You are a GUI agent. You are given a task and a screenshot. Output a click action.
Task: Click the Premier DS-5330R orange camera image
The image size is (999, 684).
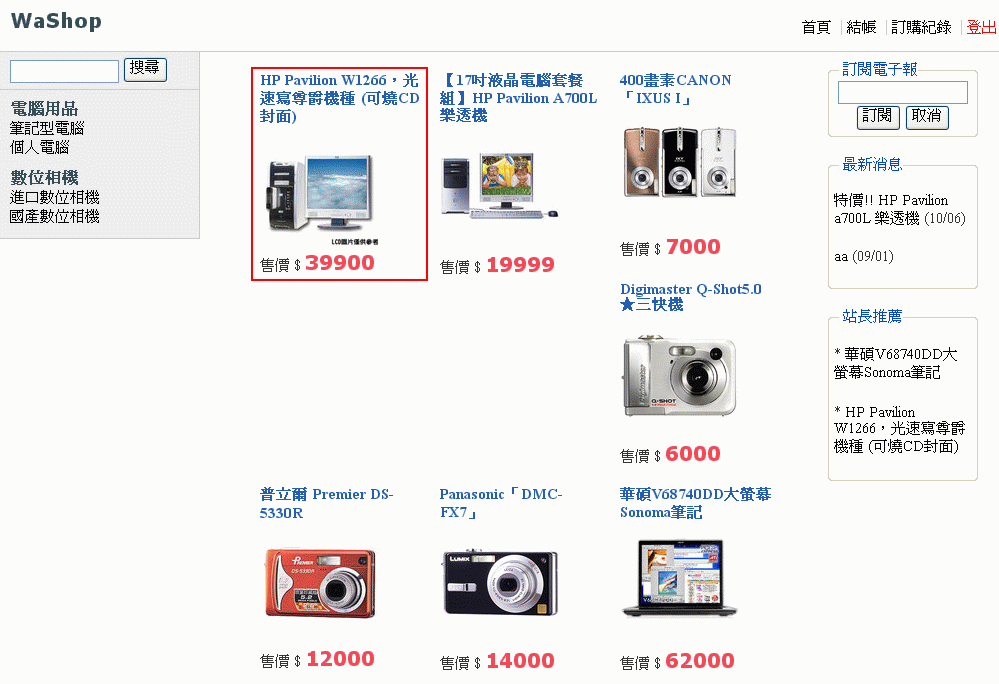(x=320, y=583)
